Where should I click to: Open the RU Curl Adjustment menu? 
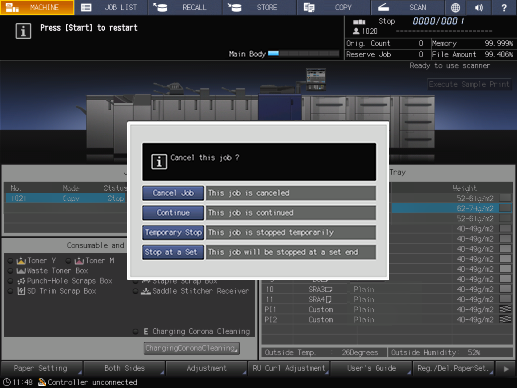pyautogui.click(x=289, y=368)
